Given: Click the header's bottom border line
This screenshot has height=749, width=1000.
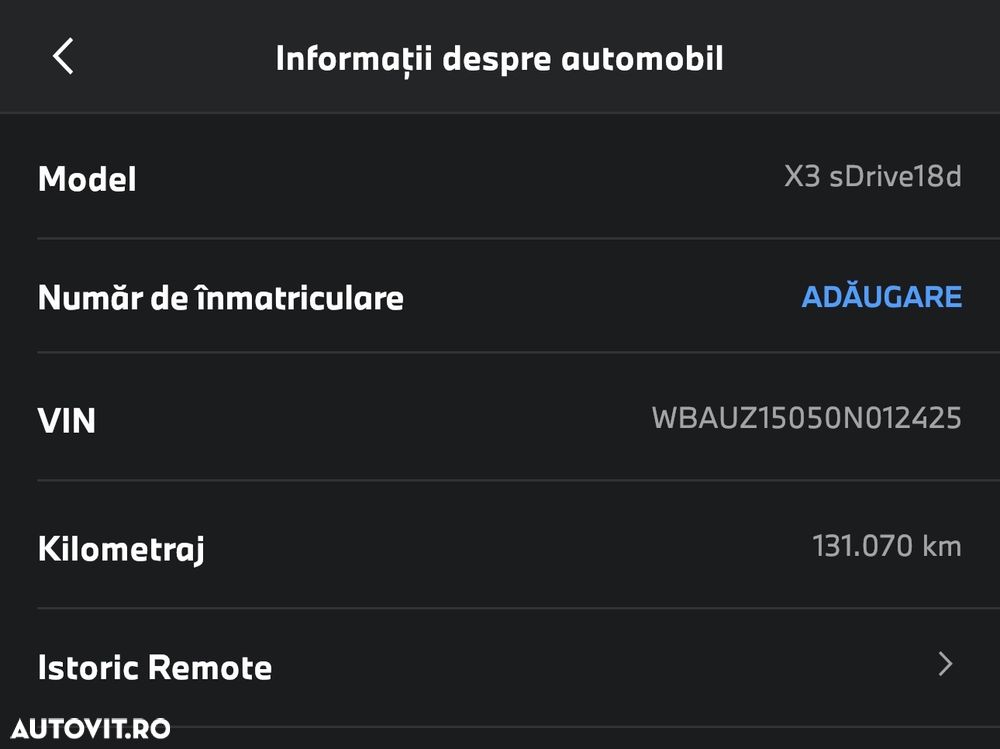Looking at the screenshot, I should 500,113.
